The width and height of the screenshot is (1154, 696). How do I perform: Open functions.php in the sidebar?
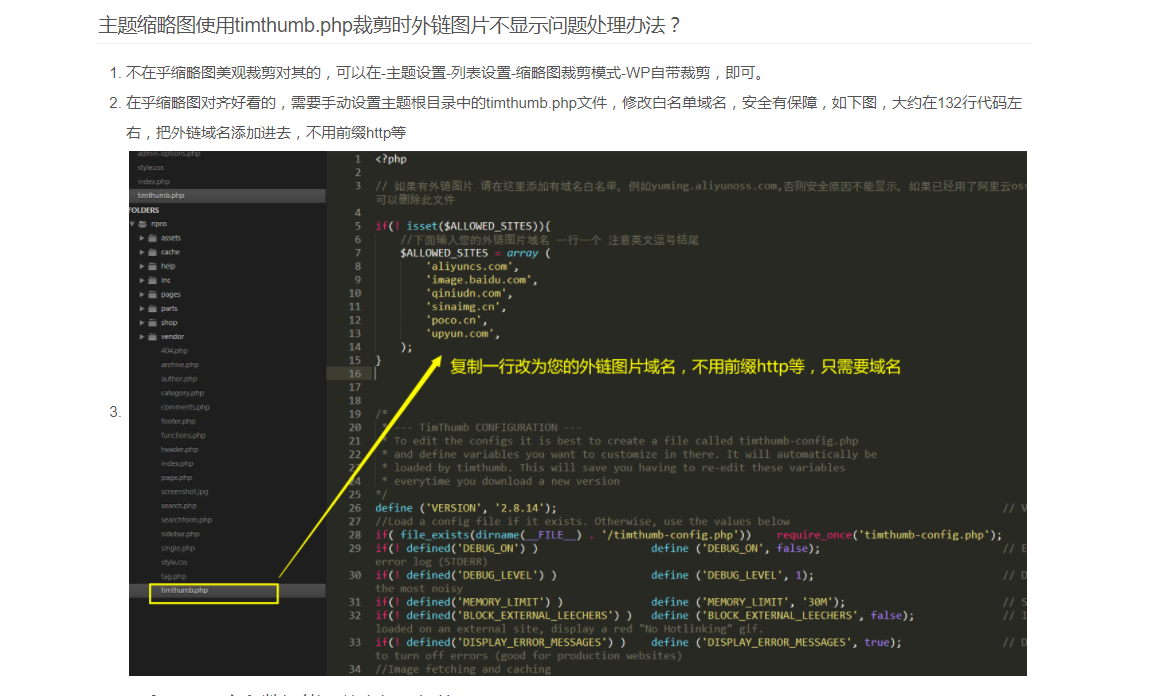183,435
